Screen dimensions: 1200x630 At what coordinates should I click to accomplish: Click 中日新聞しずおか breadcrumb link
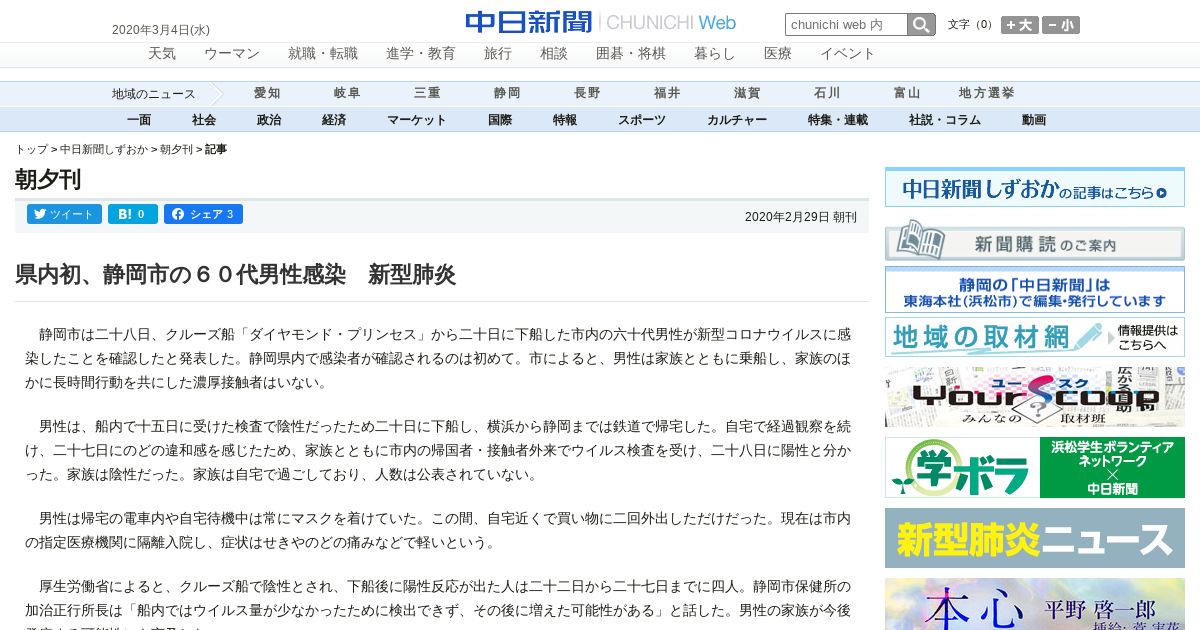point(104,149)
